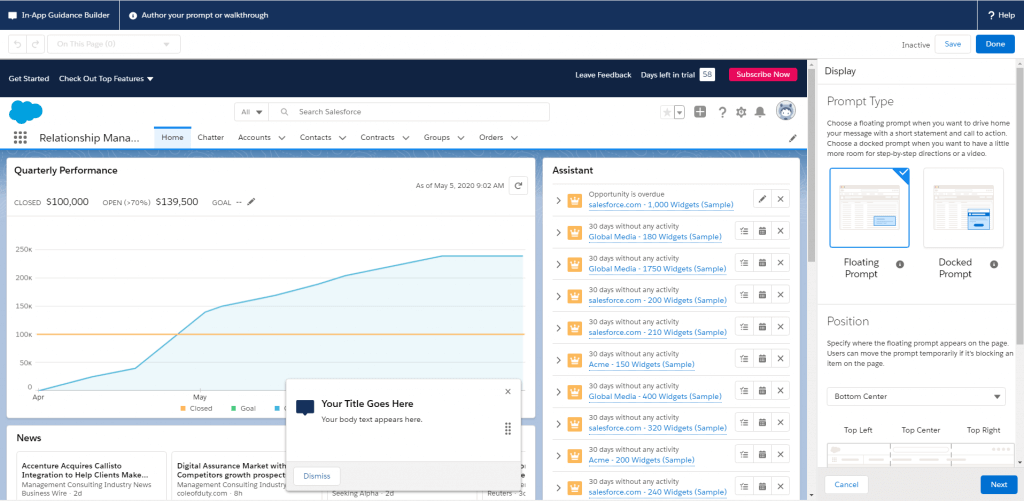The height and width of the screenshot is (501, 1024).
Task: Expand the Acme 200 Widgets row
Action: click(x=558, y=455)
